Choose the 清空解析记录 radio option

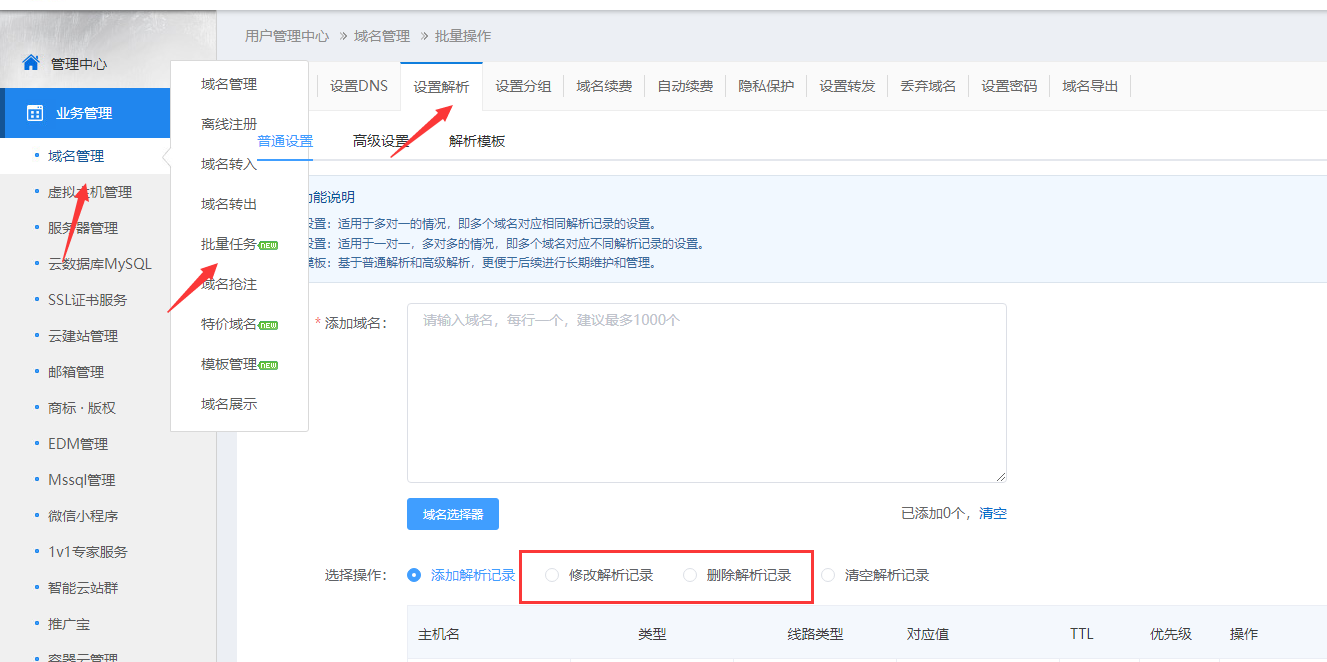coord(828,575)
